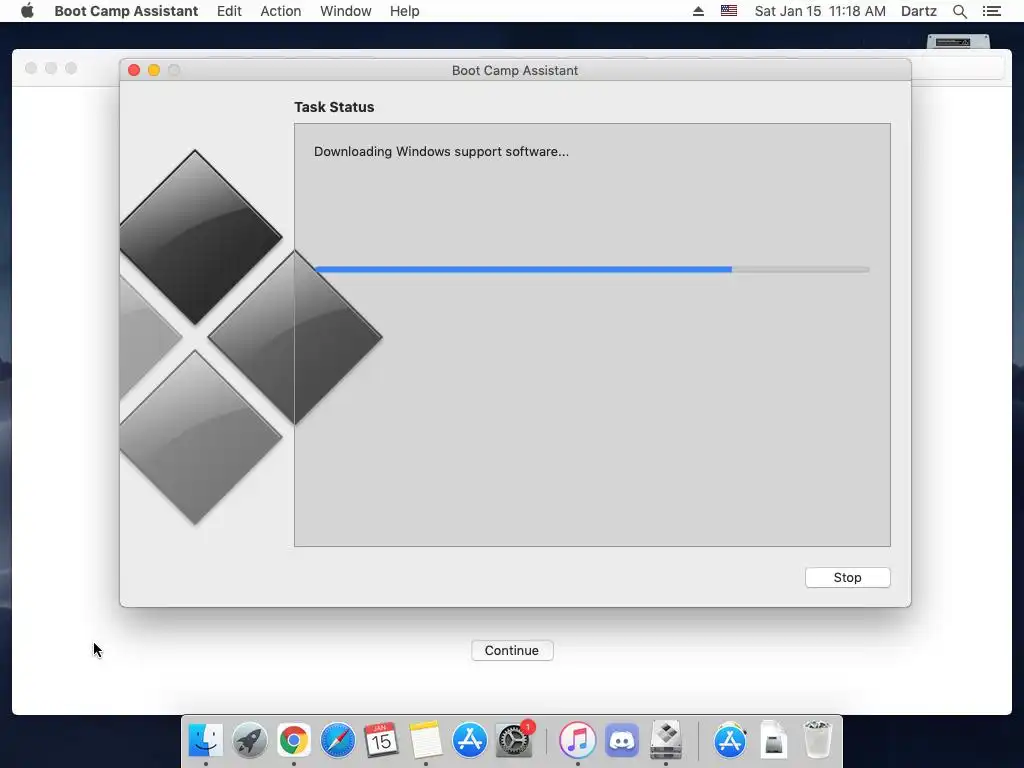This screenshot has height=768, width=1024.
Task: Open the Help menu
Action: coord(404,11)
